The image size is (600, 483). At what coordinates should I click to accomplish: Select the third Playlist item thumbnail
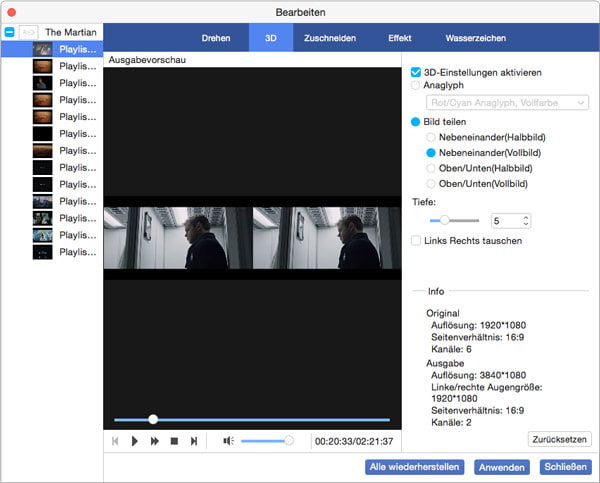(42, 83)
